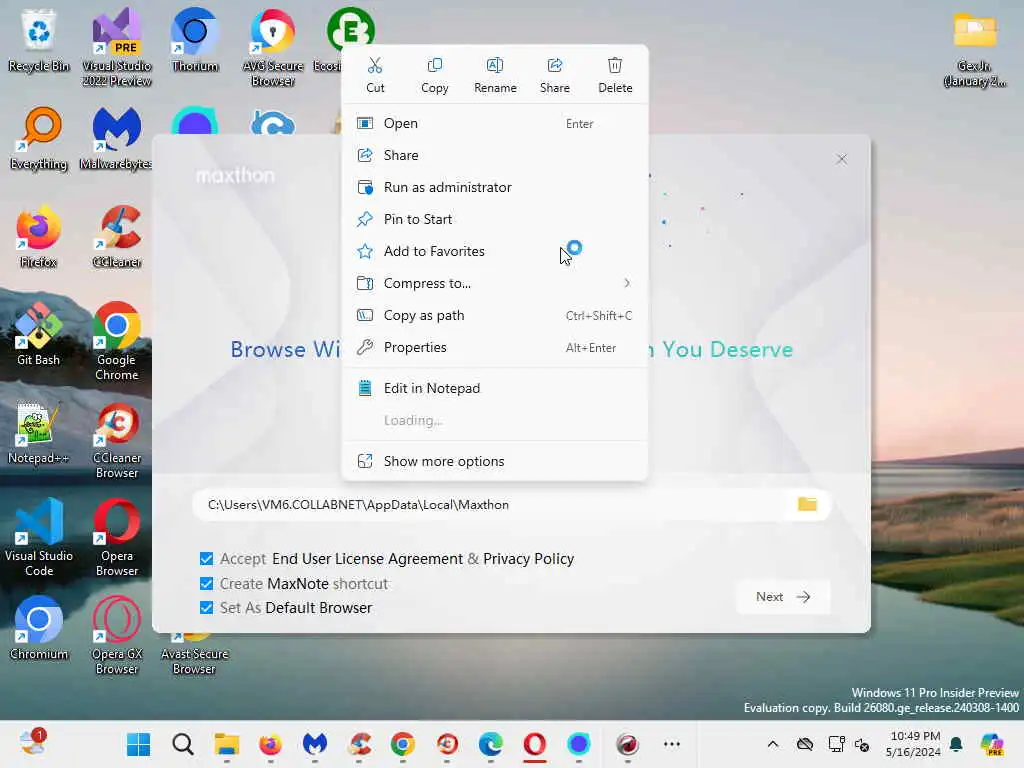Close the Maxthon installer window
Image resolution: width=1024 pixels, height=768 pixels.
(841, 159)
